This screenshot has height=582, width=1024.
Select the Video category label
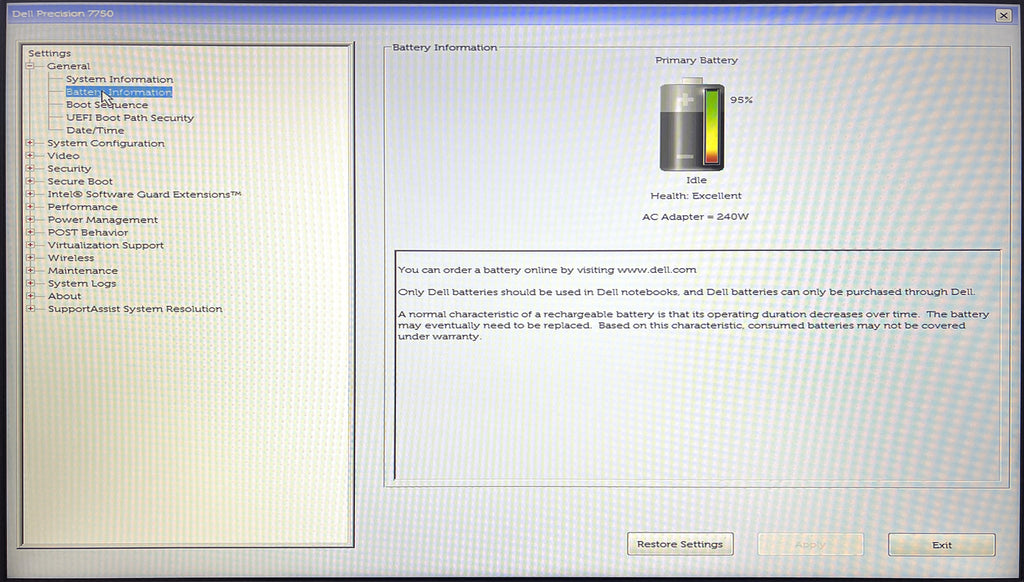click(63, 155)
